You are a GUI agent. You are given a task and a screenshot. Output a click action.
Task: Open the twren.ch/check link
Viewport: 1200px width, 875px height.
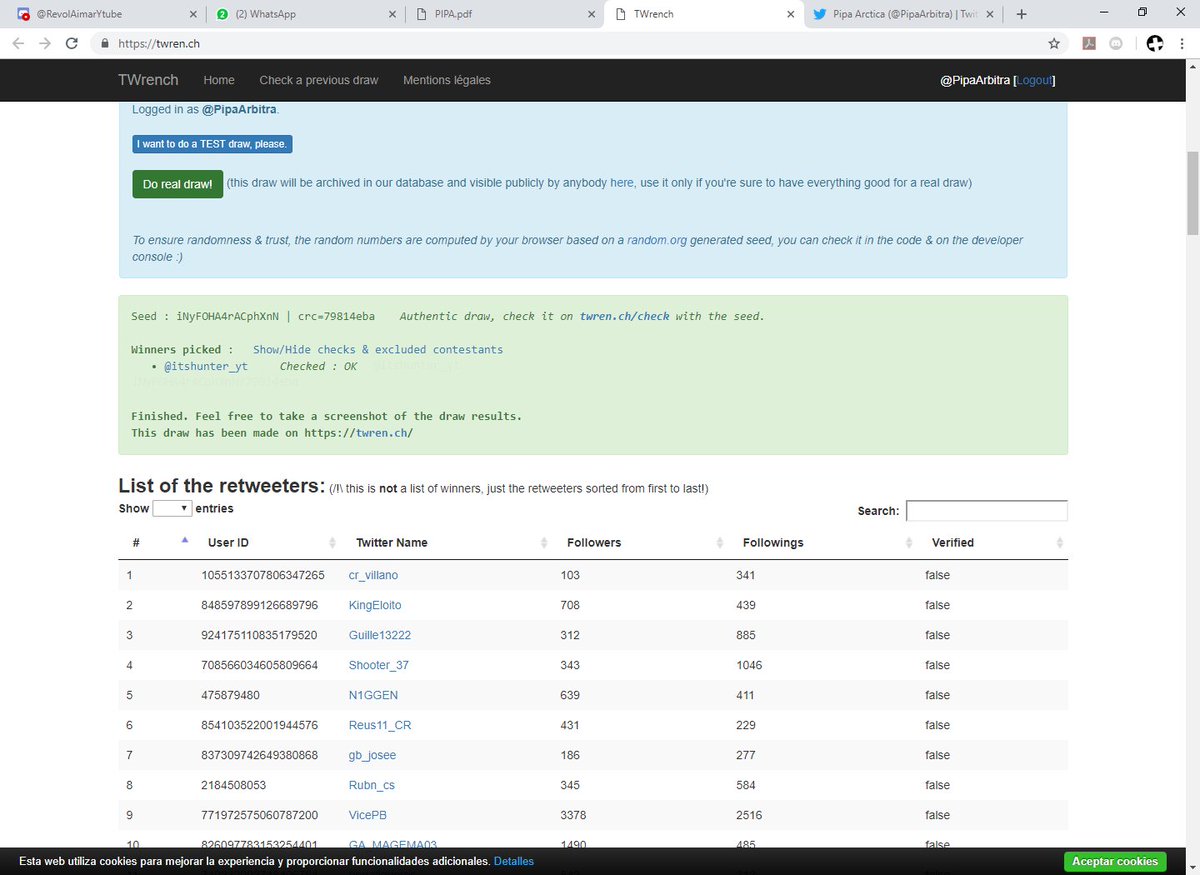[x=625, y=316]
